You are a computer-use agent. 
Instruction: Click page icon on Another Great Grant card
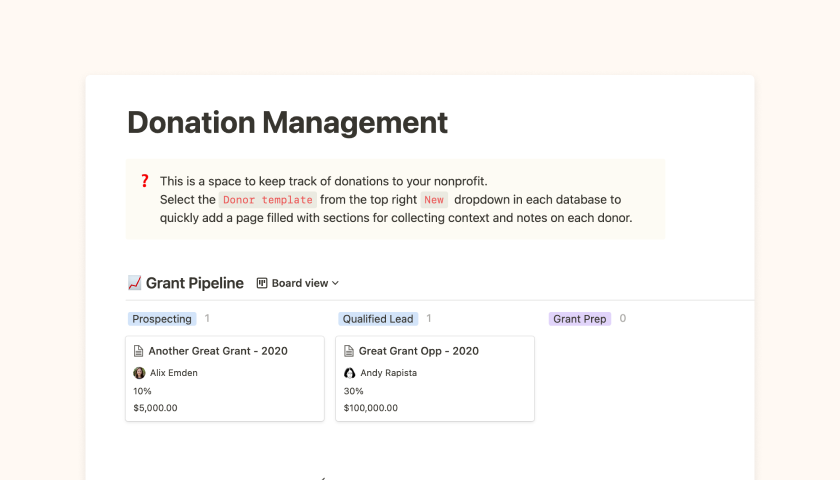pos(139,351)
